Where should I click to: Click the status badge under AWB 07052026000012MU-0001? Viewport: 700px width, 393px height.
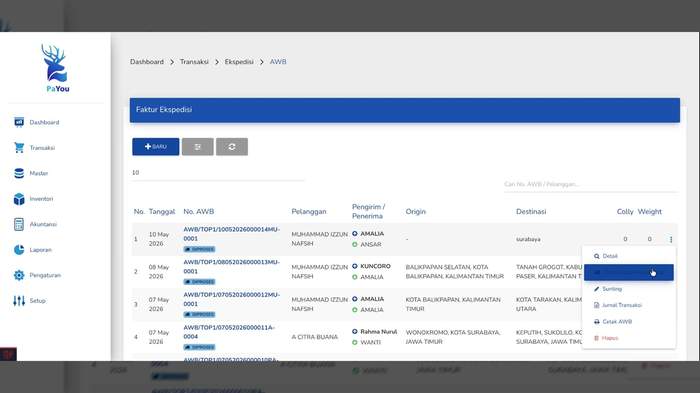pyautogui.click(x=199, y=314)
